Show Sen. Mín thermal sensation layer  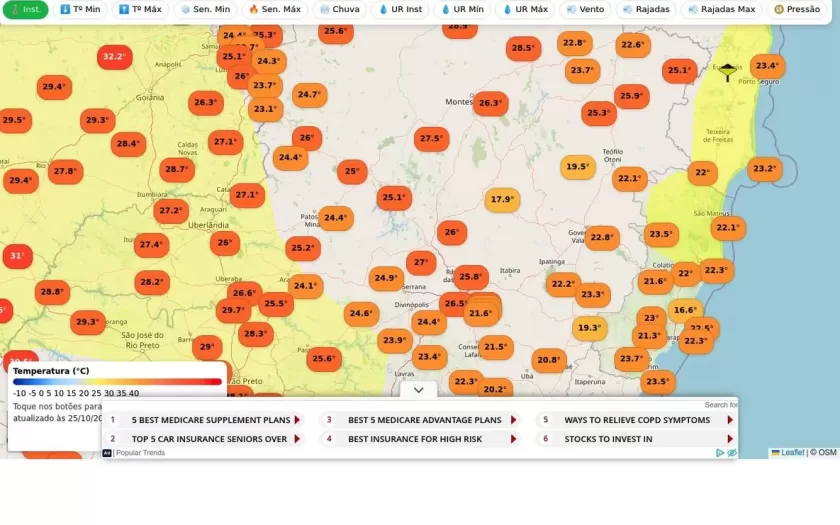205,9
